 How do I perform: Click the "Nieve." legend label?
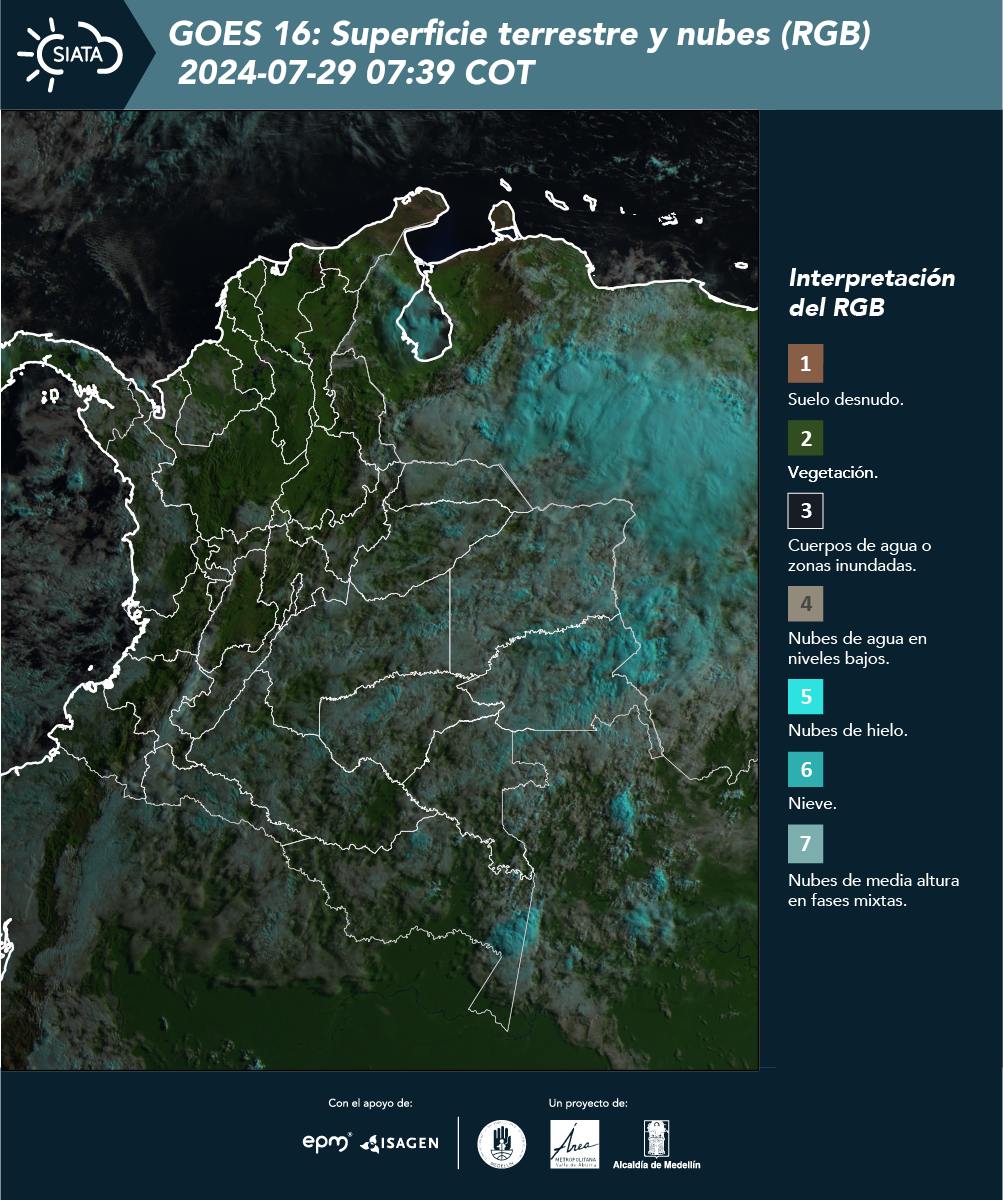coord(811,804)
